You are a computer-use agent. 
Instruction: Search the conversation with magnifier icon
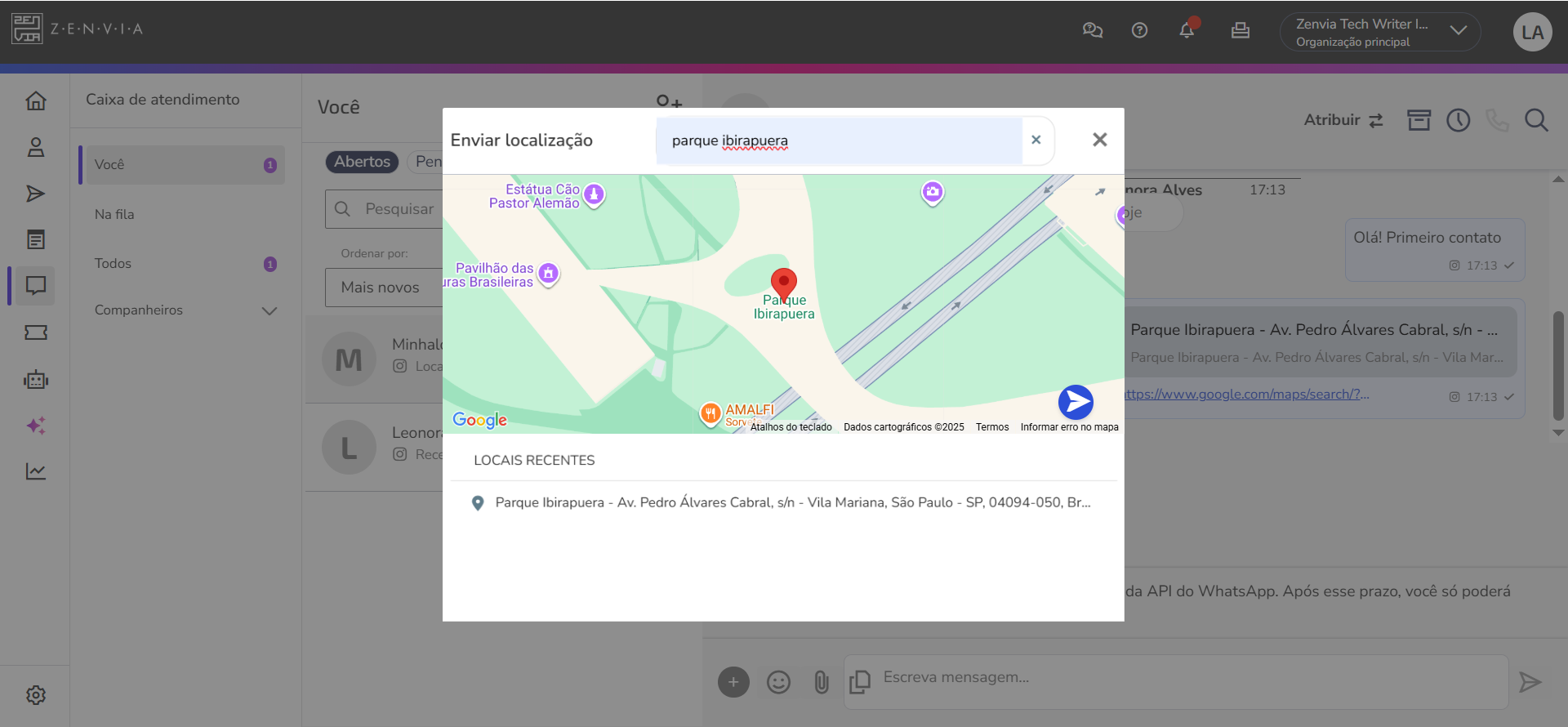coord(1536,120)
